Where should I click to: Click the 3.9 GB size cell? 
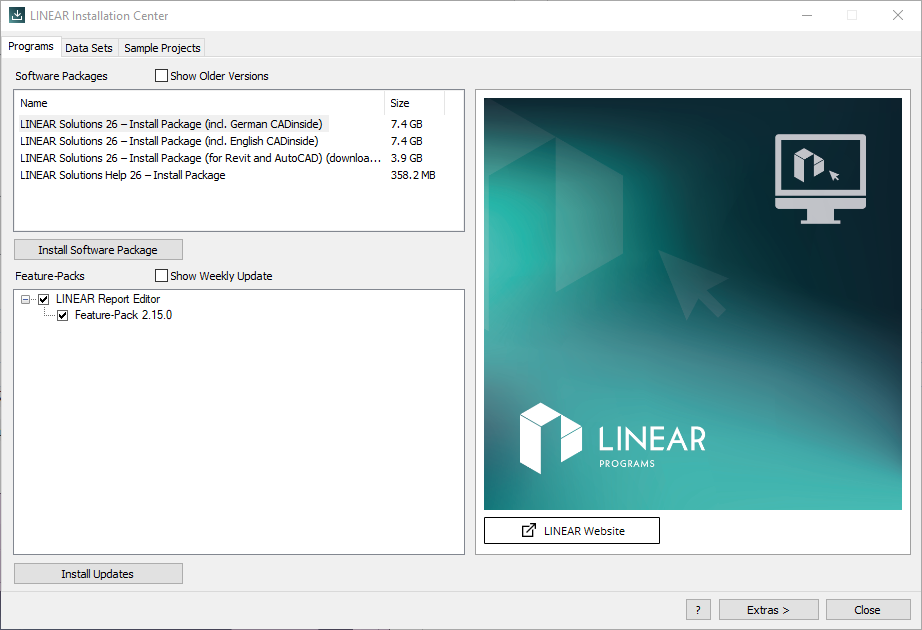[x=406, y=158]
